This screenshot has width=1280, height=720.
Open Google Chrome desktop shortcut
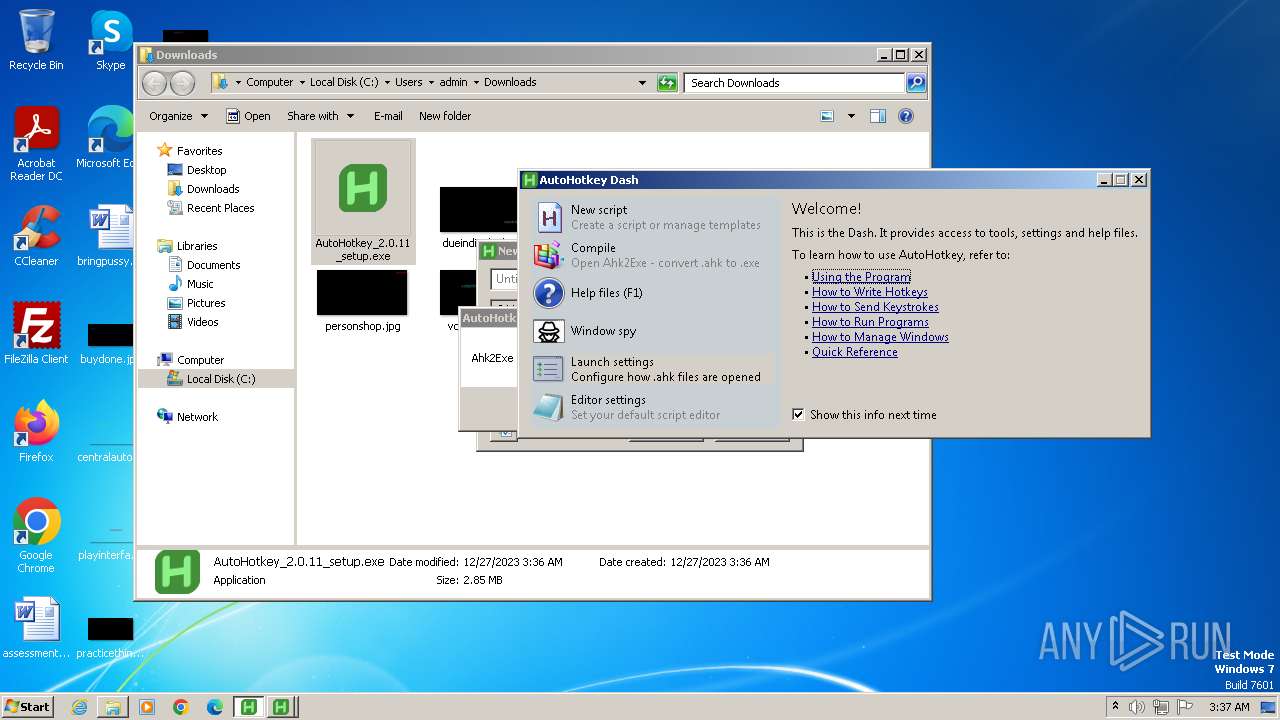[36, 536]
